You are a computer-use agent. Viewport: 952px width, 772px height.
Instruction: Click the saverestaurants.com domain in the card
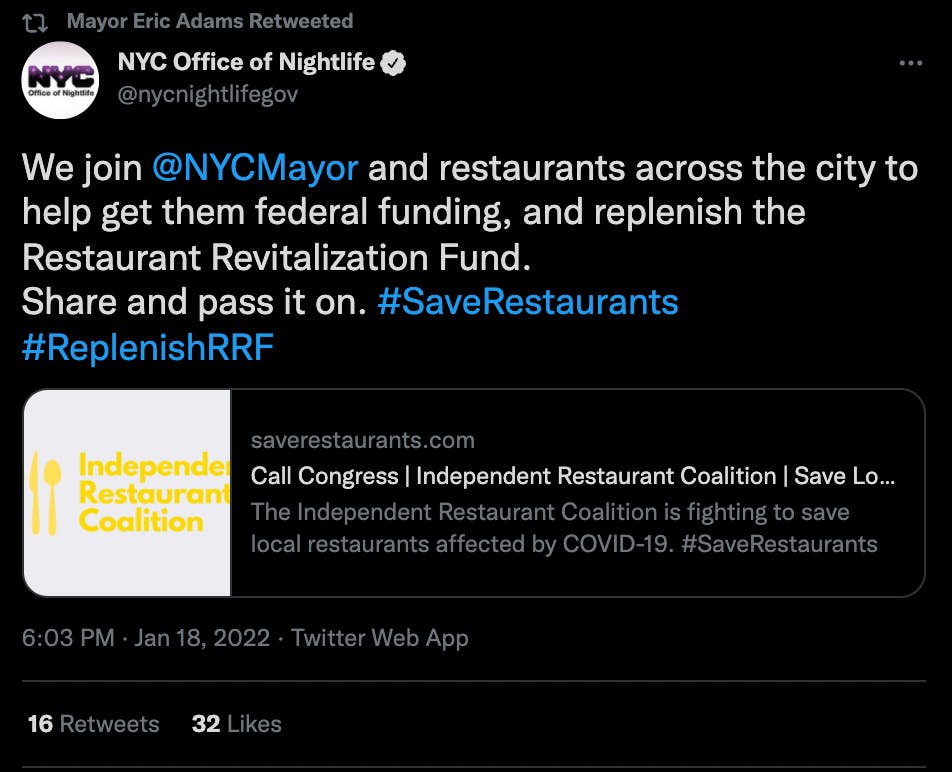pos(363,440)
